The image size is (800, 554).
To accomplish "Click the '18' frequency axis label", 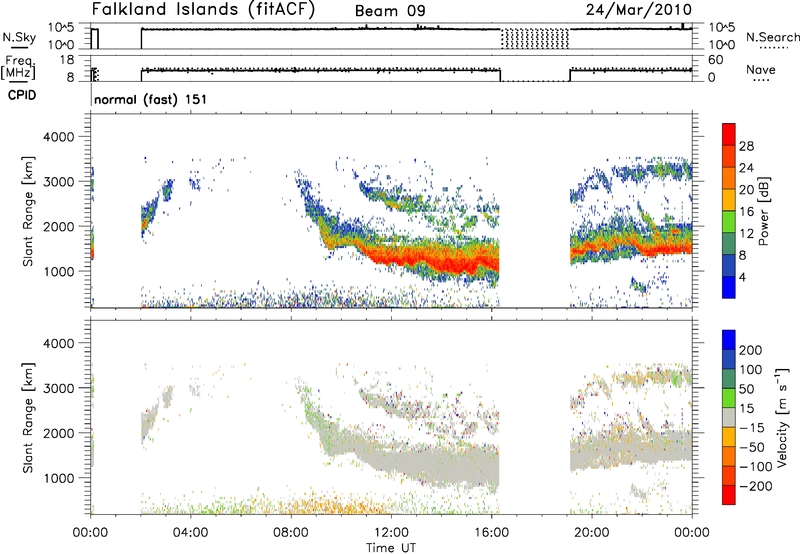I will click(67, 60).
